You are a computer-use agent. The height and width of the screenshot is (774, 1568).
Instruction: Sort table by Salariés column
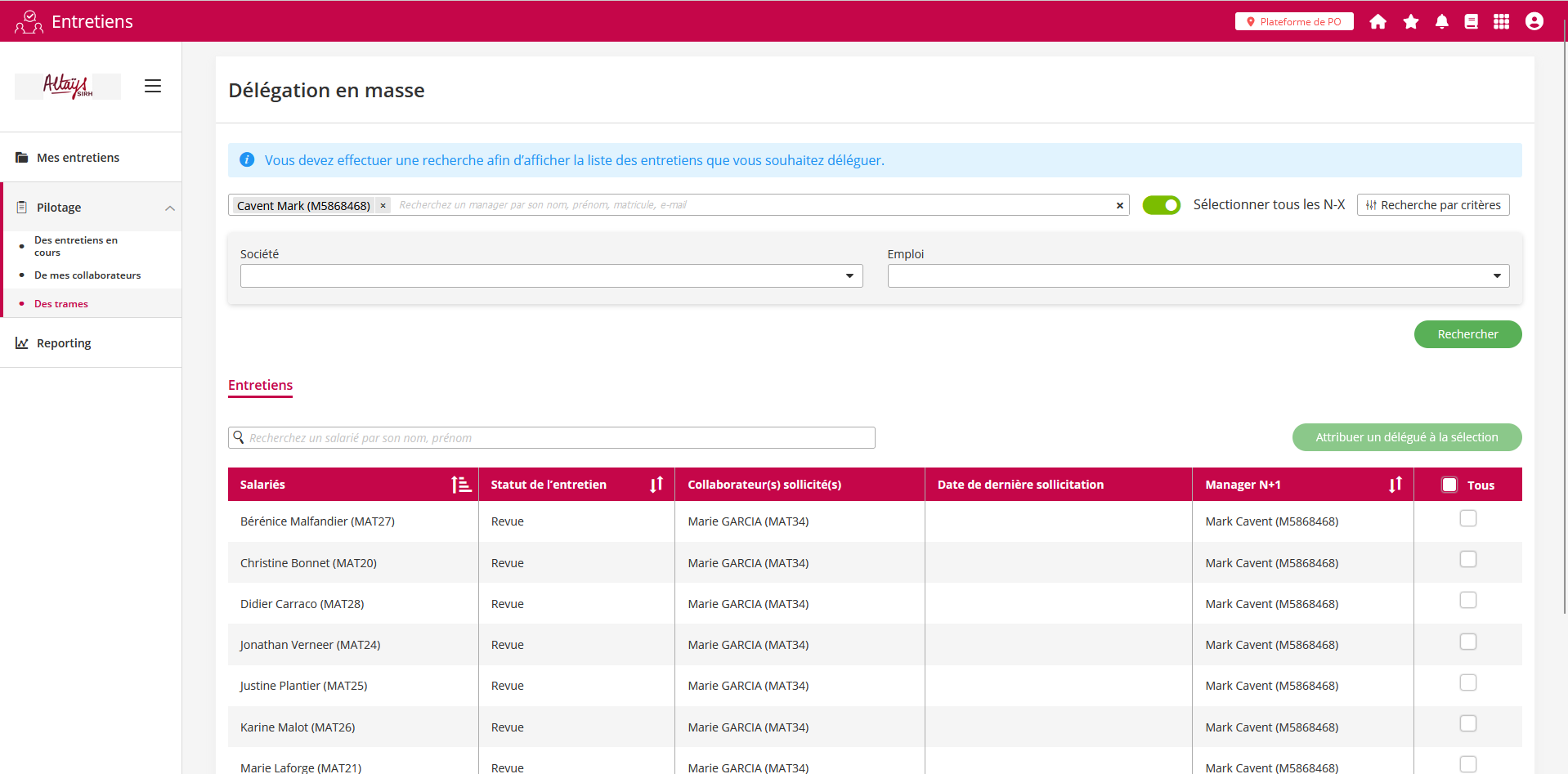(461, 485)
